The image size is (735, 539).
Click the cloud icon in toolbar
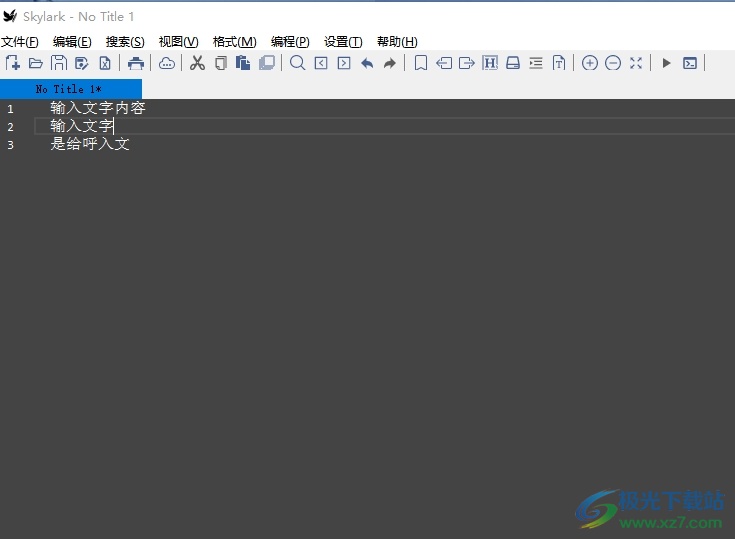click(x=167, y=63)
